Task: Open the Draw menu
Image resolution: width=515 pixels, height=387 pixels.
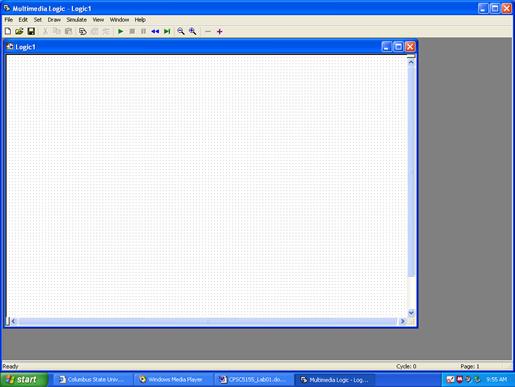Action: (54, 20)
